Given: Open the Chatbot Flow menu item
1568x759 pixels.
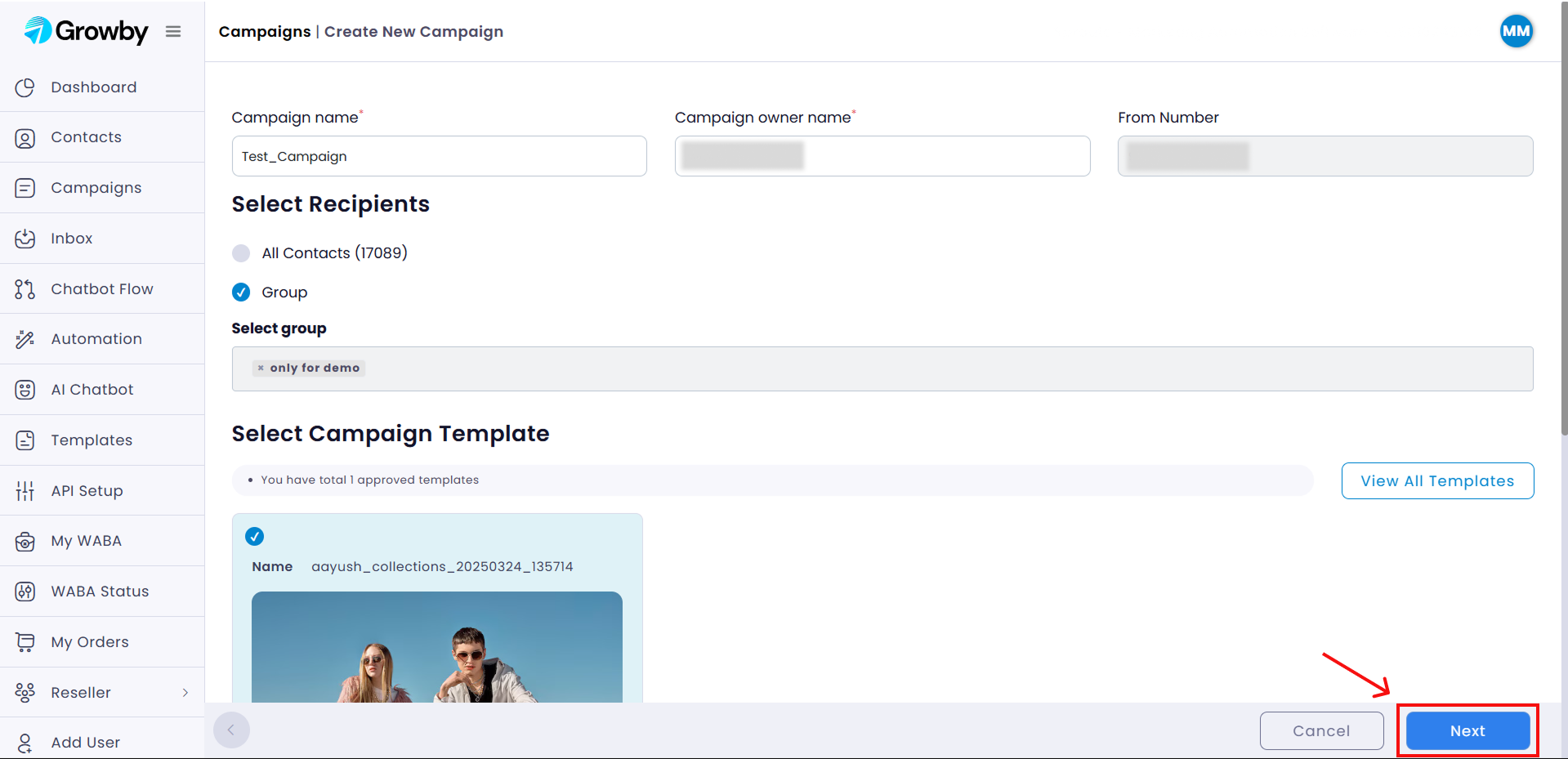Looking at the screenshot, I should point(102,289).
